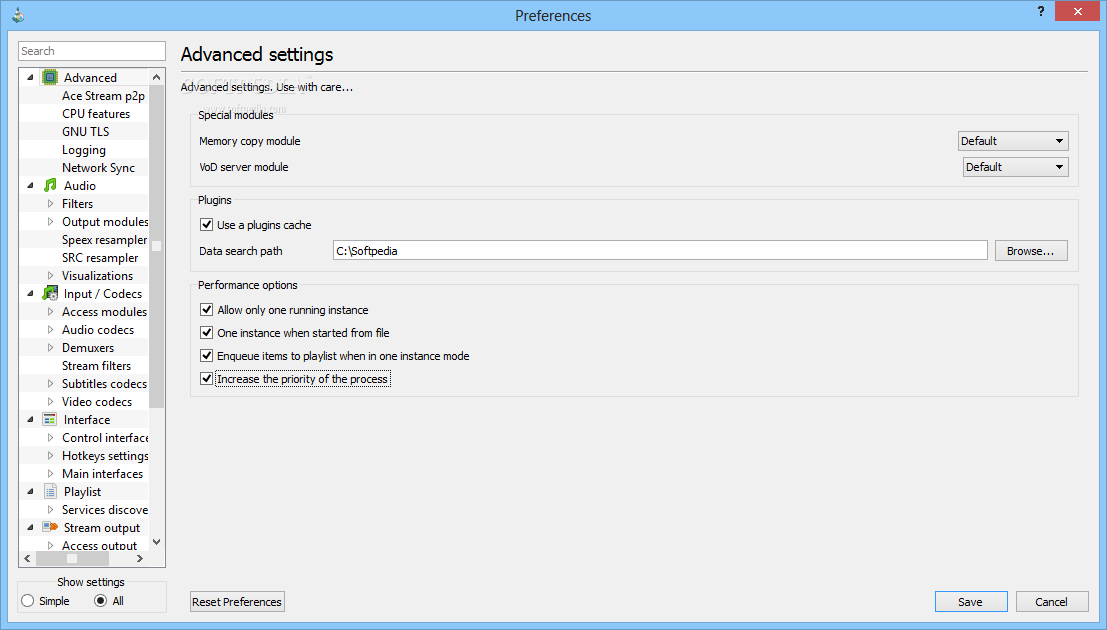Uncheck Increase the priority of the process
Viewport: 1107px width, 630px height.
pos(206,379)
